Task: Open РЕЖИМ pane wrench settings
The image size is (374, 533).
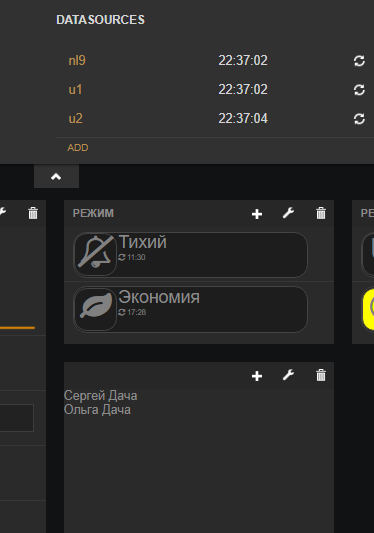Action: [x=288, y=213]
